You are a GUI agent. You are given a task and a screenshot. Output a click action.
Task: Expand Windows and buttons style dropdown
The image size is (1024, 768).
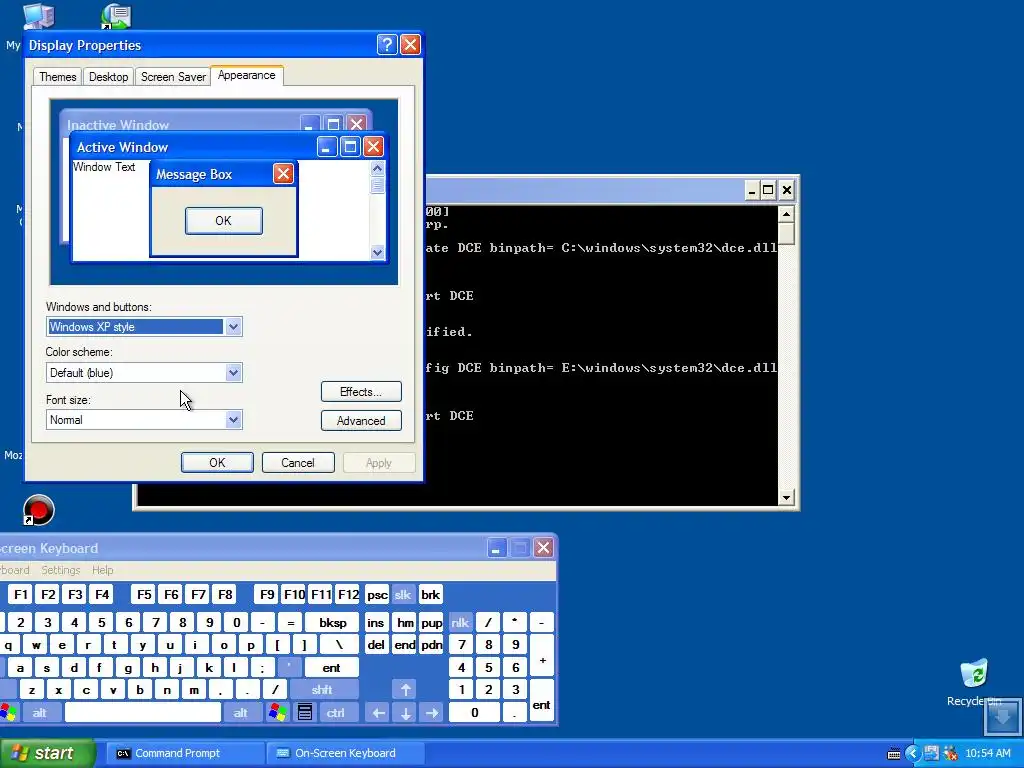coord(233,327)
